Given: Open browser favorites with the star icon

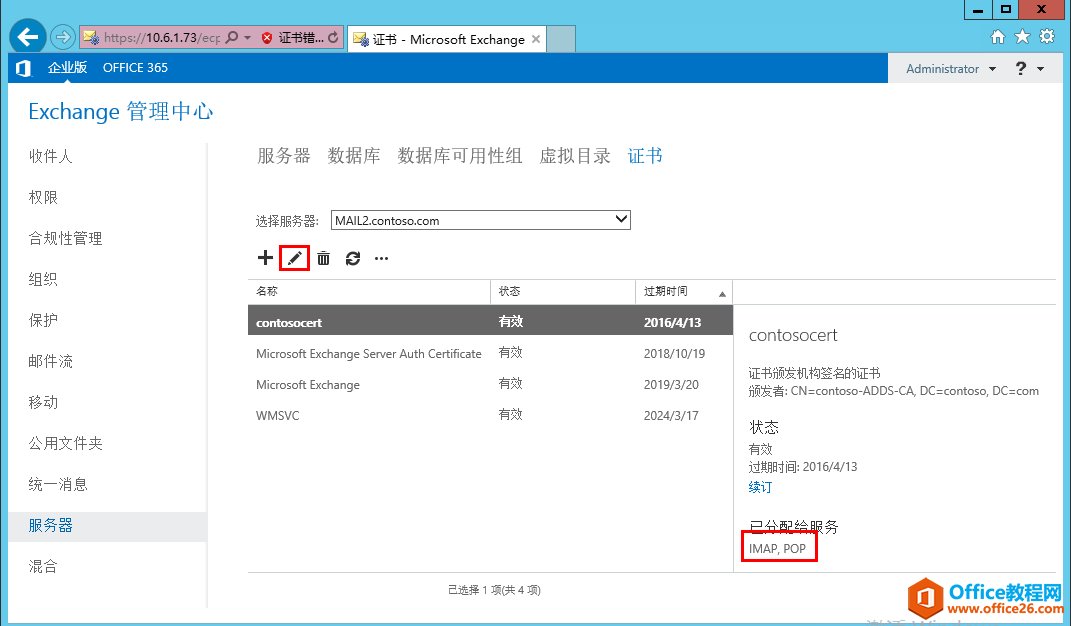Looking at the screenshot, I should [x=1022, y=35].
